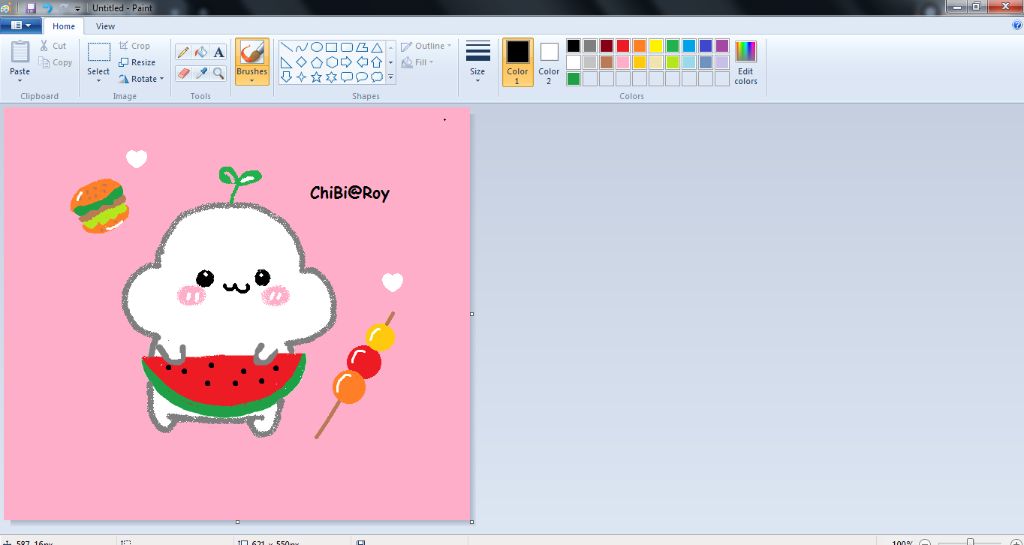Pick the red color swatch
Screen dimensions: 1024x545
tap(623, 46)
